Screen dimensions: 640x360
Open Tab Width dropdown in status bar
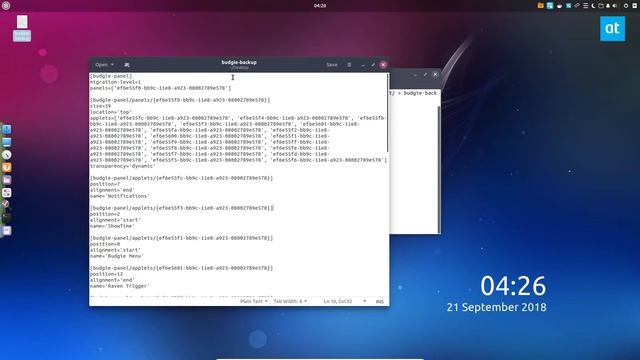coord(290,301)
